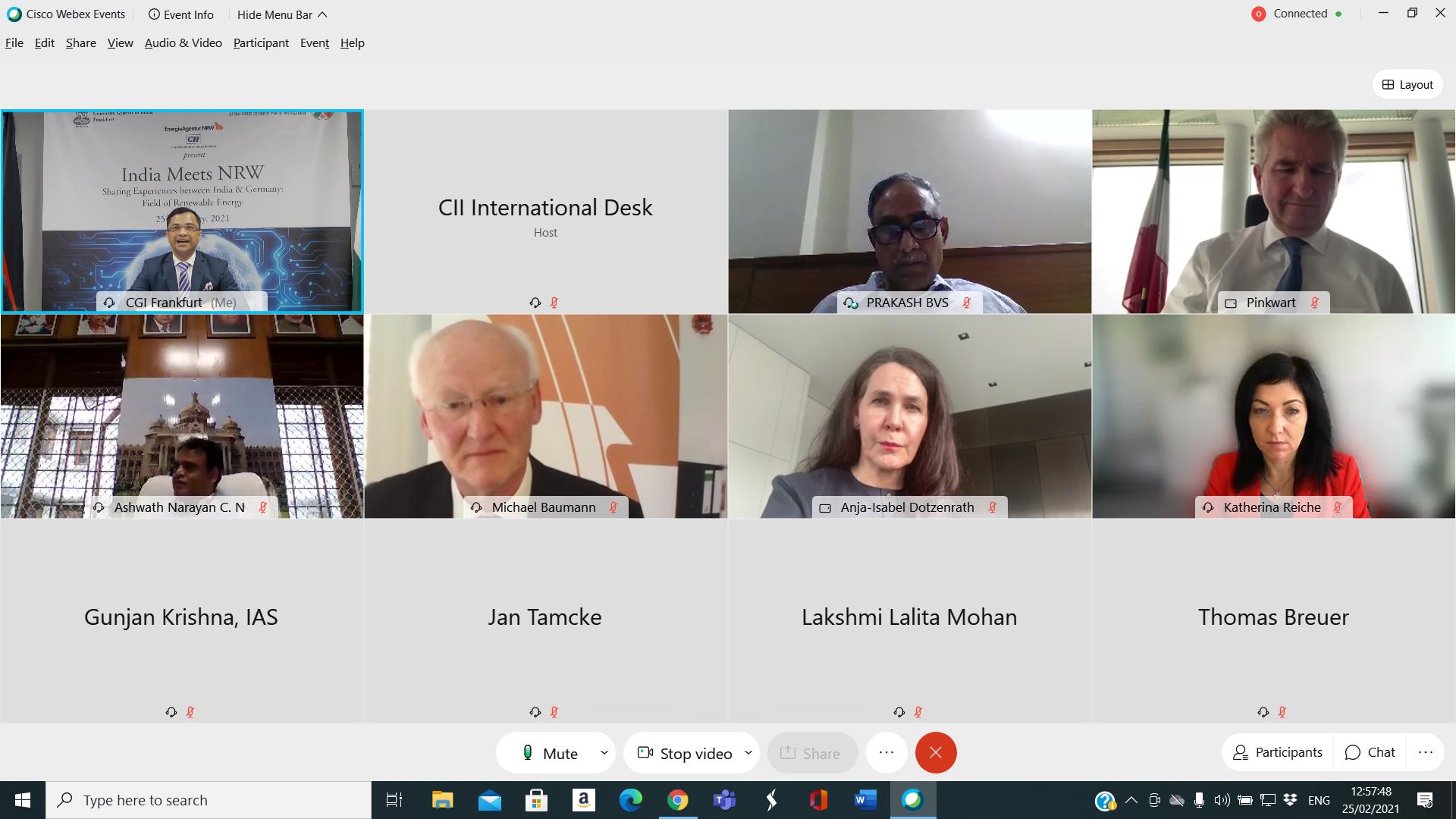Click the Windows search box

pos(209,800)
